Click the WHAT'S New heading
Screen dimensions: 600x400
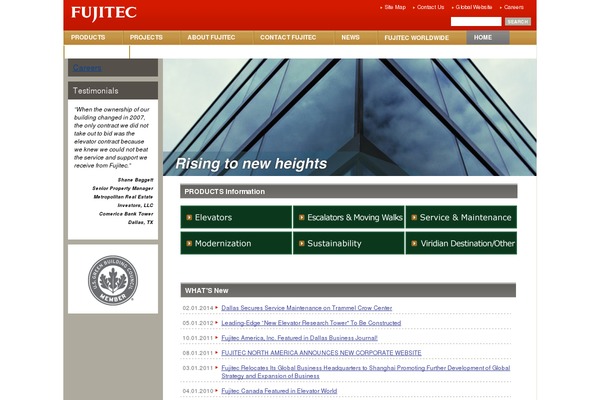tap(348, 291)
